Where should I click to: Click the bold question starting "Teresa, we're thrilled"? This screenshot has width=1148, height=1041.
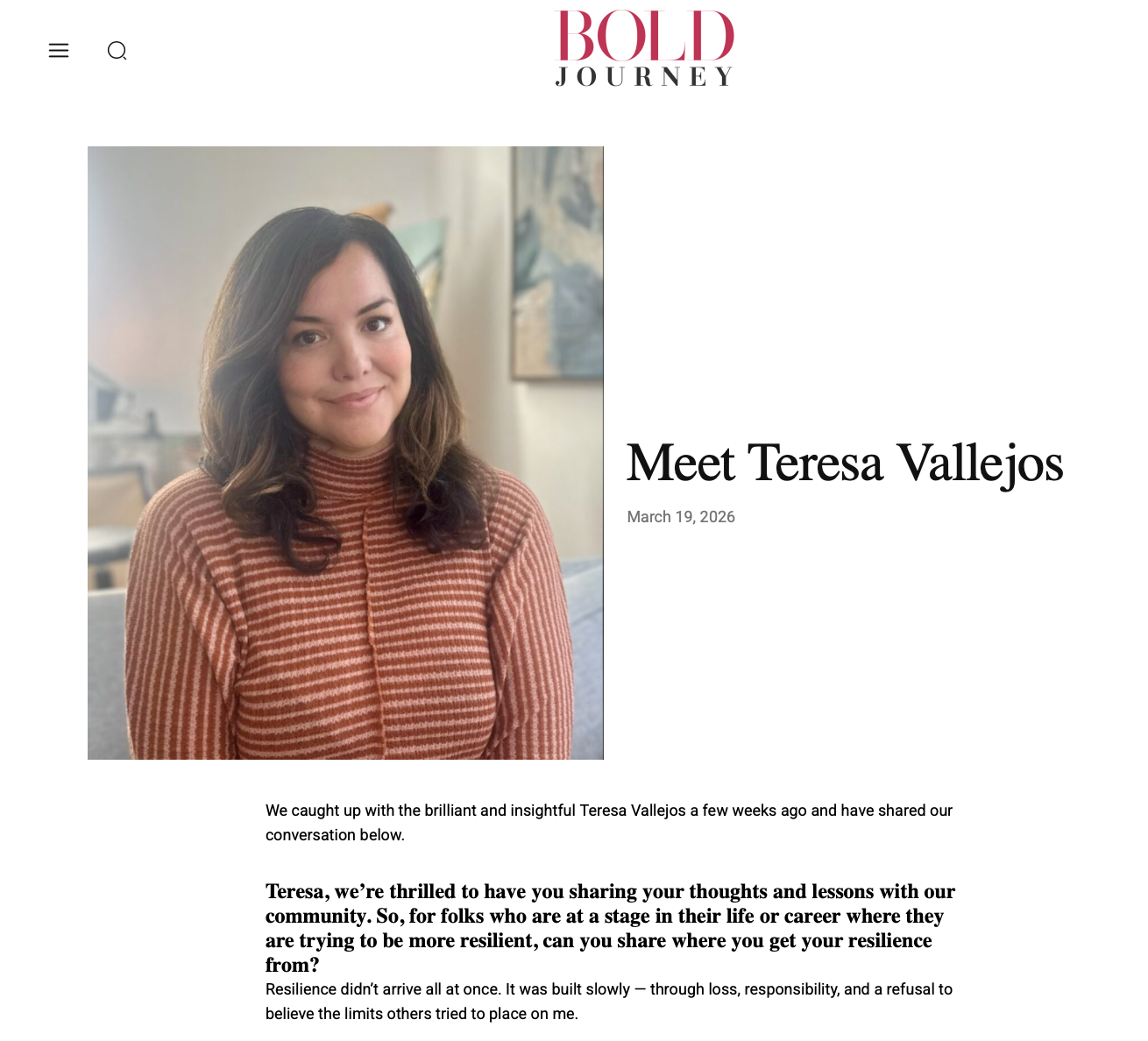coord(610,892)
